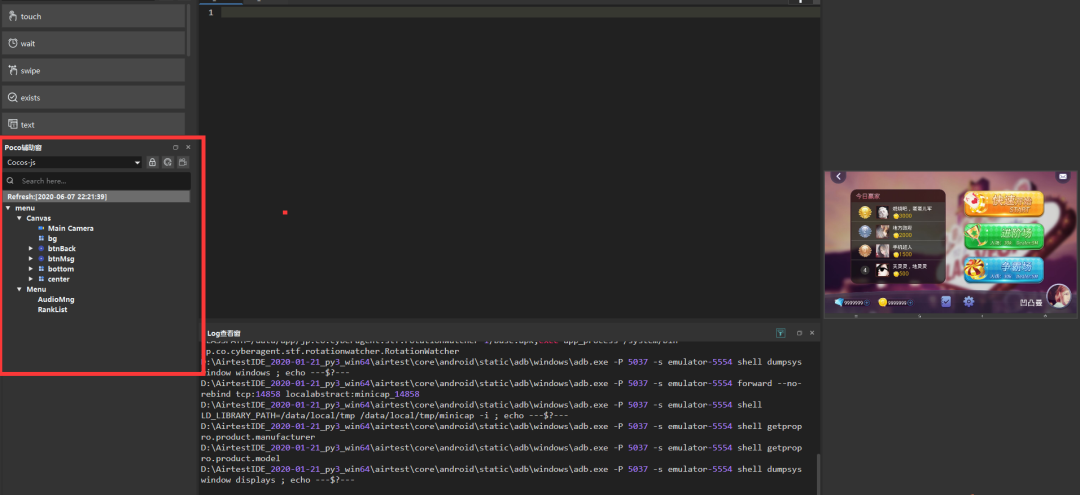Click line 1 in script editor
The width and height of the screenshot is (1080, 495).
520,12
